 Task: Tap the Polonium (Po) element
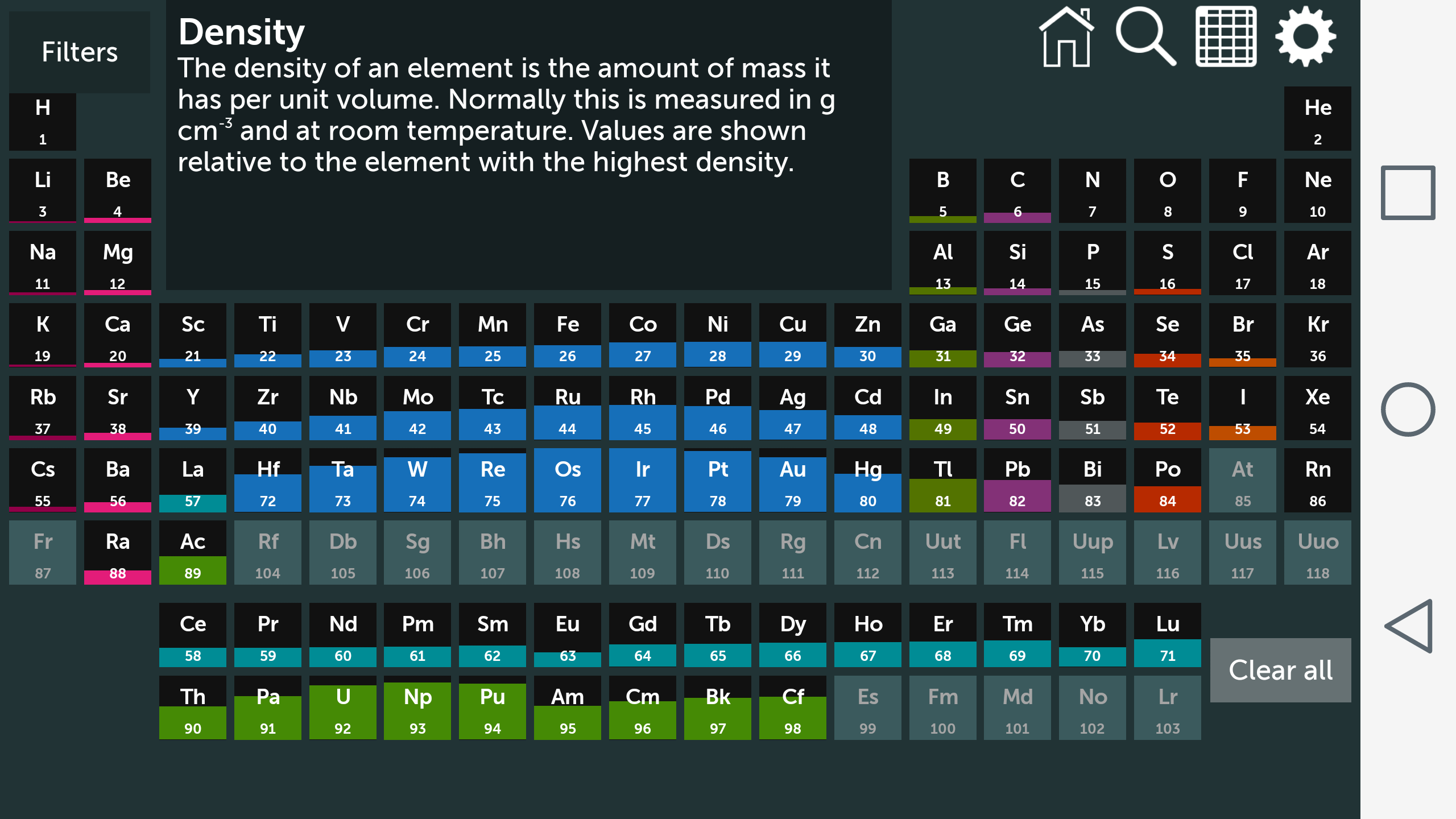point(1167,481)
